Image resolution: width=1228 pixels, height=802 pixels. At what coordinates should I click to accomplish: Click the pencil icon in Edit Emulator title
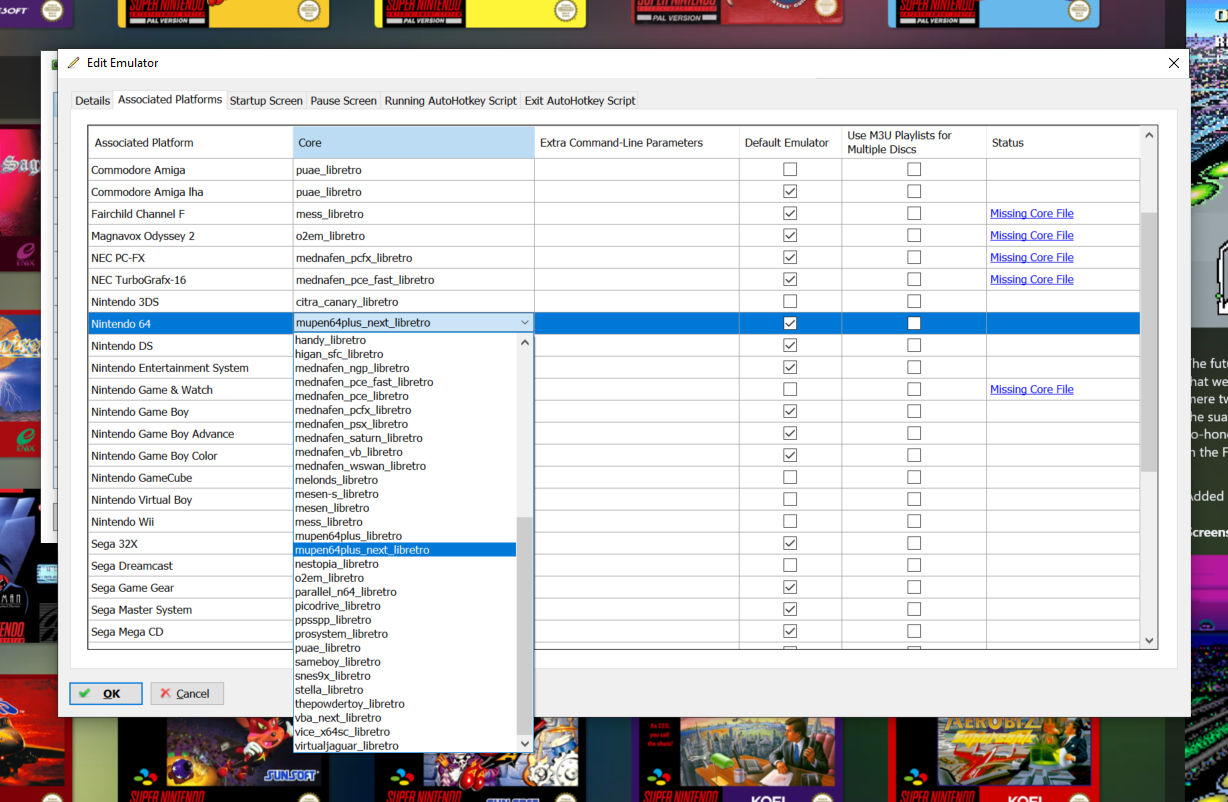click(x=73, y=63)
